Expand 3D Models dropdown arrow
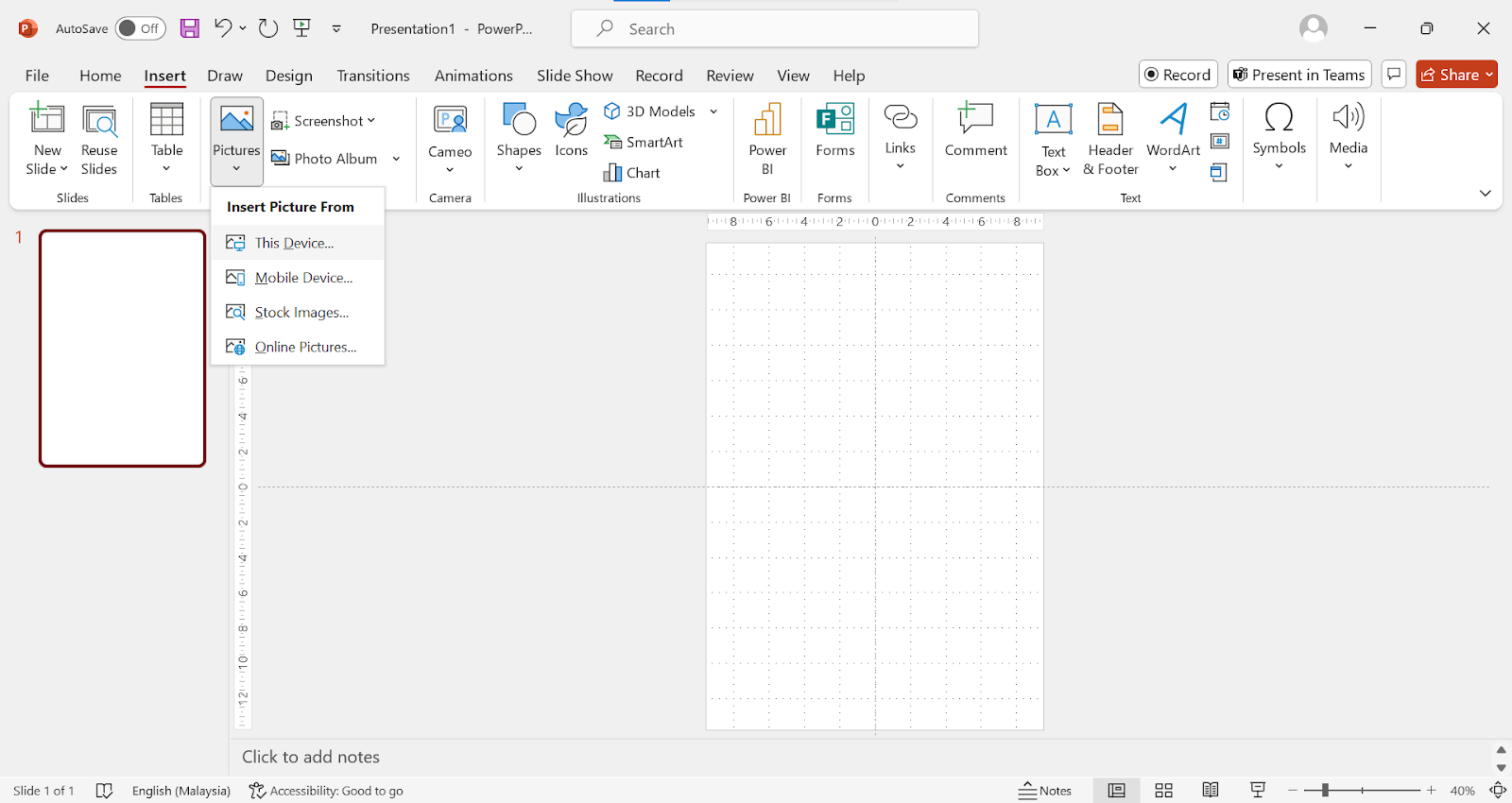 [x=713, y=111]
